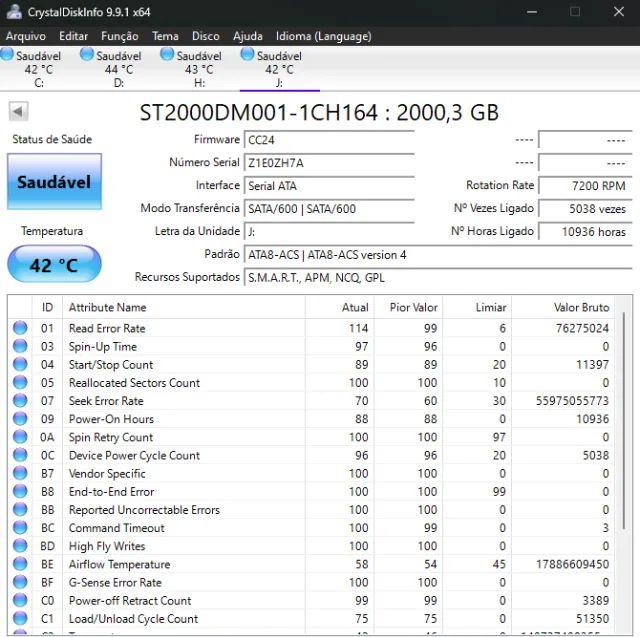Open the Ajuda menu
Image resolution: width=640 pixels, height=637 pixels.
(247, 36)
